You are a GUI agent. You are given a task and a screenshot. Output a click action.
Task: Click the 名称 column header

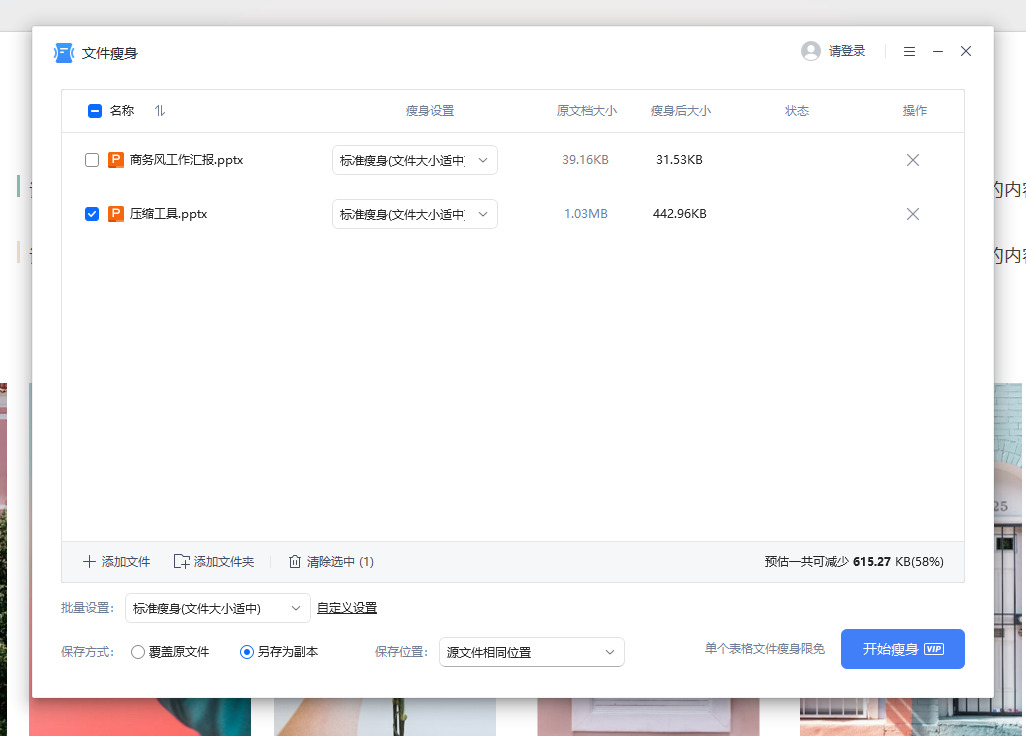tap(122, 111)
